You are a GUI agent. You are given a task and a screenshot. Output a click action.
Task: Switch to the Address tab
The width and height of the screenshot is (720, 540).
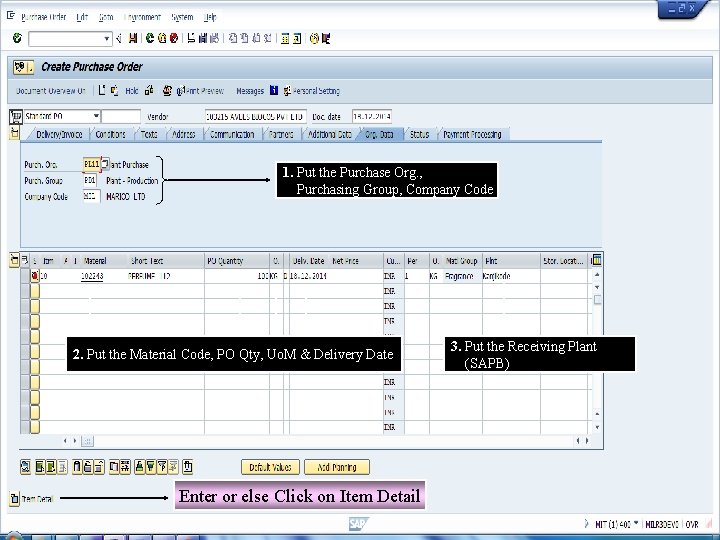coord(183,134)
